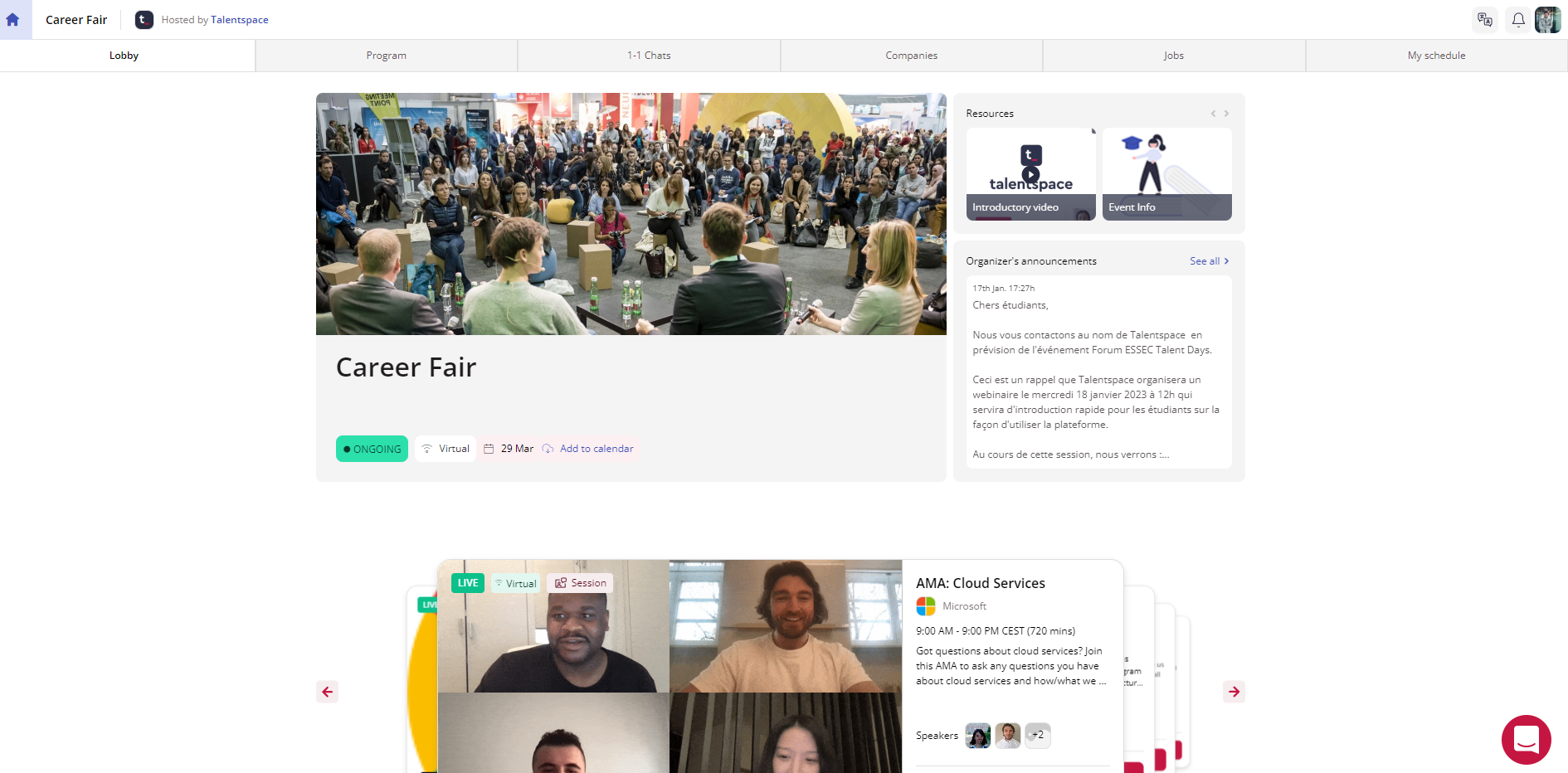Show previous session with left arrow
1568x773 pixels.
pos(328,692)
